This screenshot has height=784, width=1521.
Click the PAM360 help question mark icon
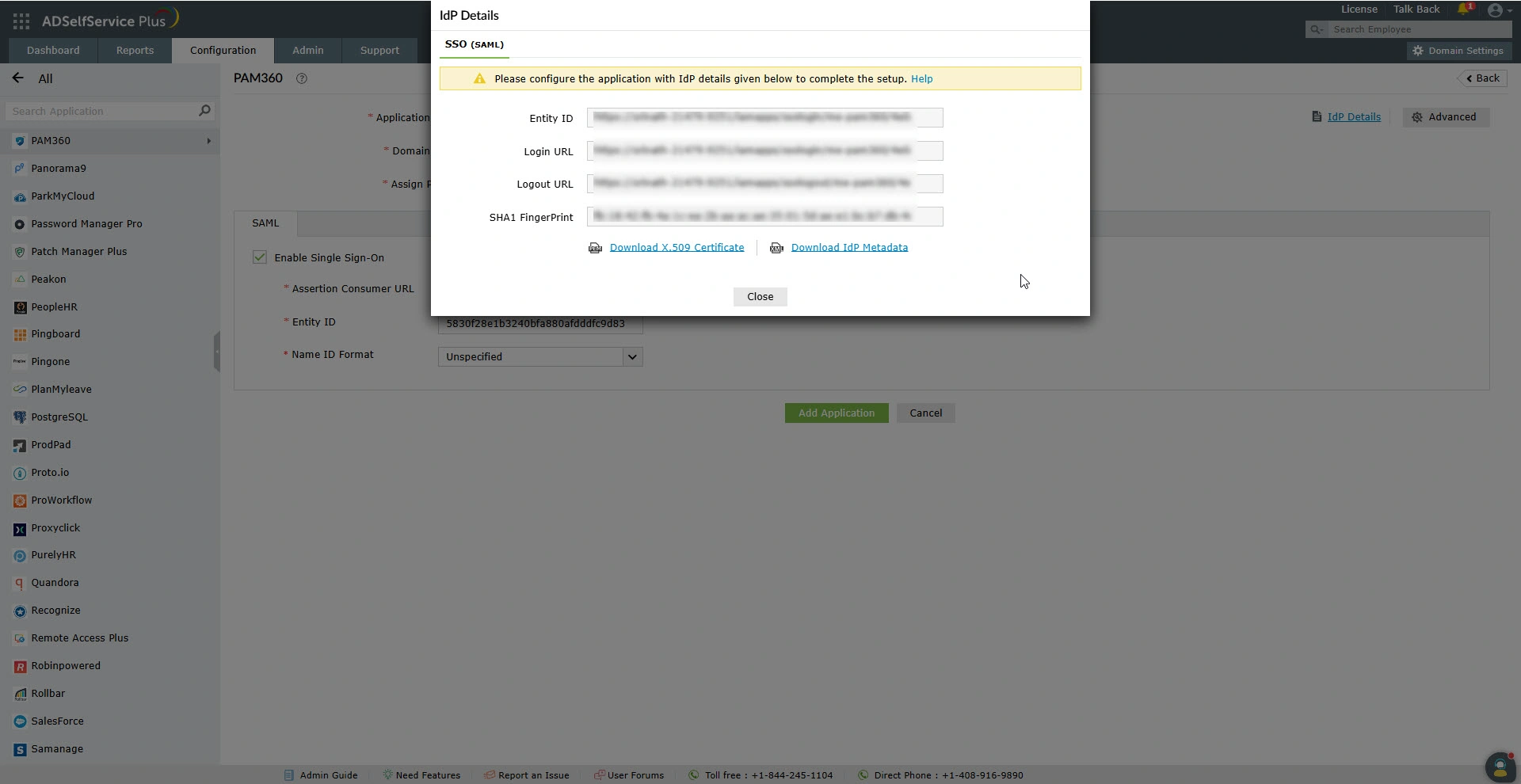pos(301,78)
